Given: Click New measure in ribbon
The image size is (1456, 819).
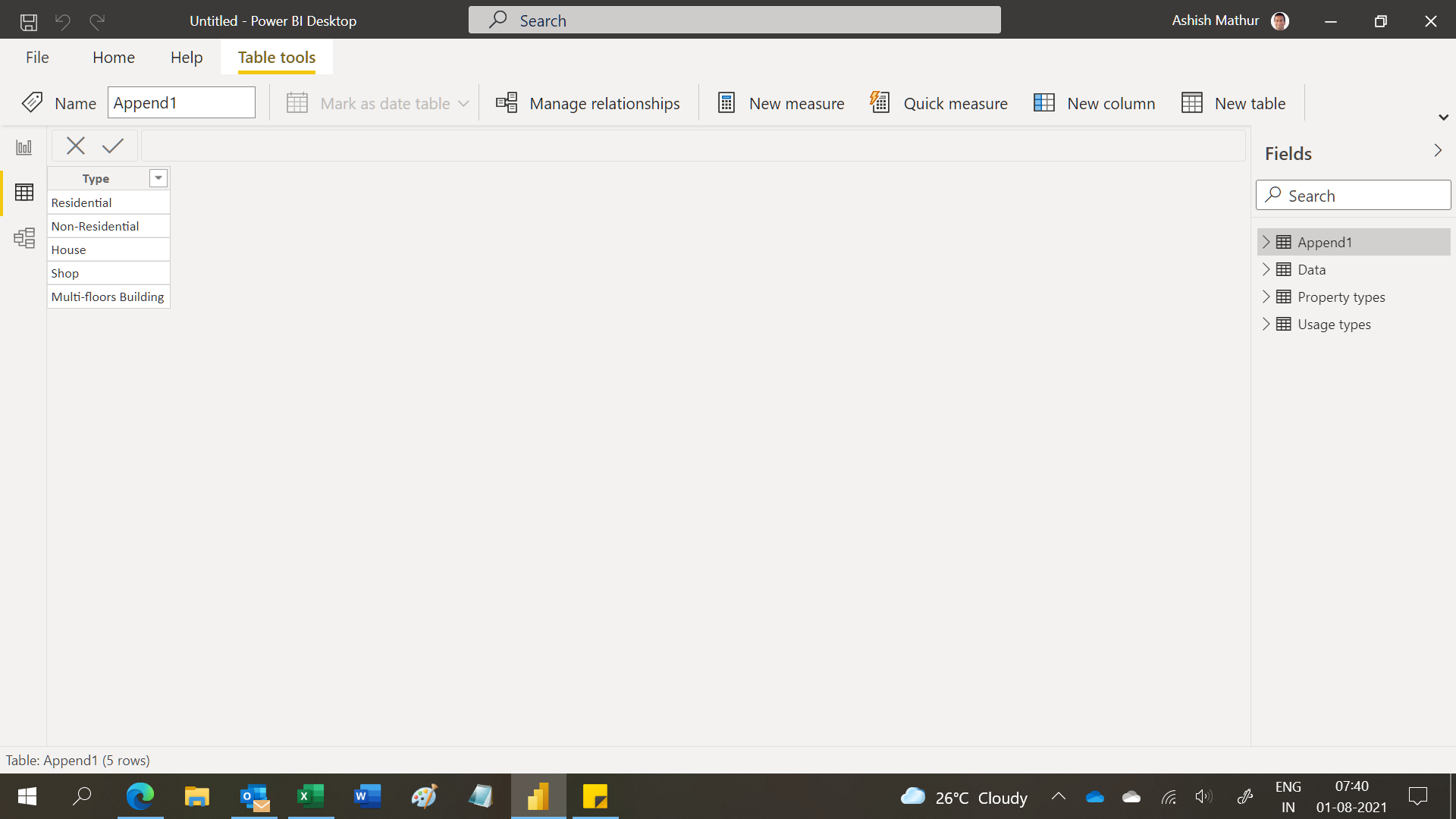Looking at the screenshot, I should (x=780, y=103).
